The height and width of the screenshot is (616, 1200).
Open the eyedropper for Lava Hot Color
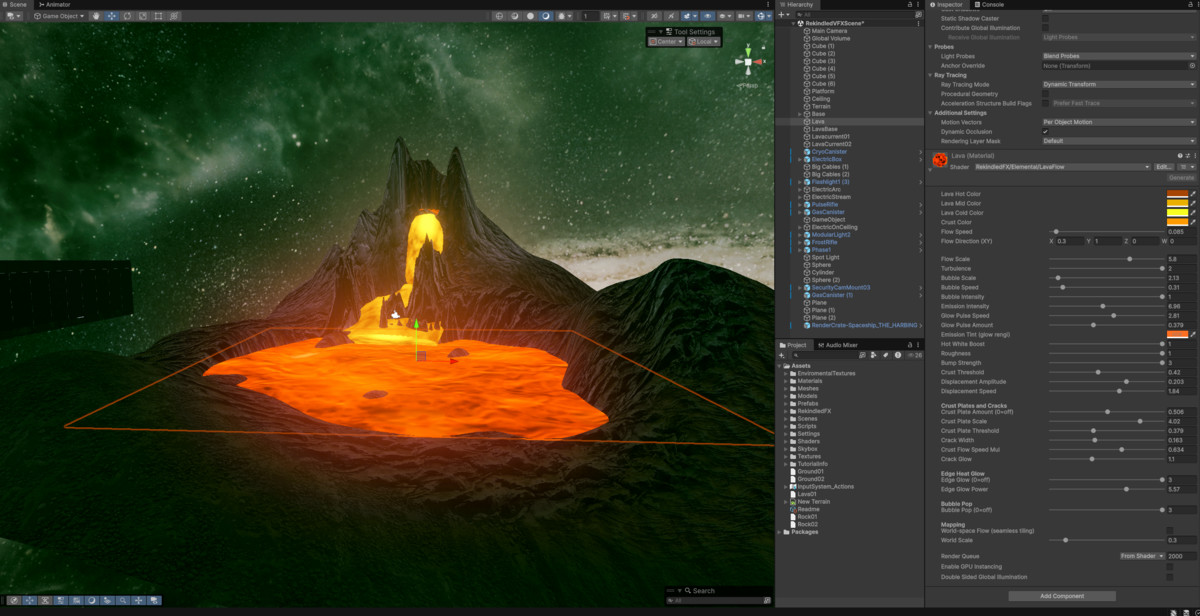1193,194
